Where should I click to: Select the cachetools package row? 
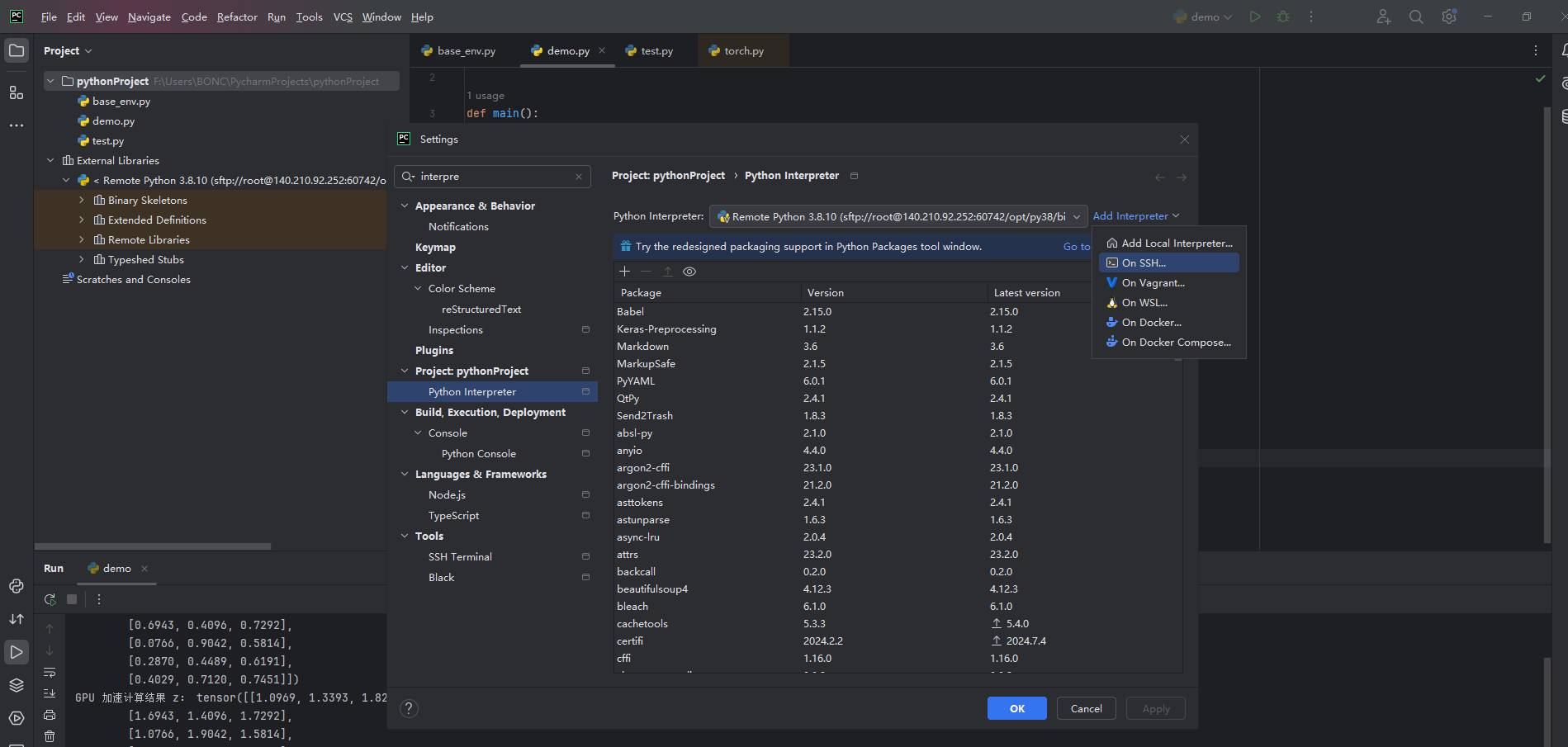[898, 623]
